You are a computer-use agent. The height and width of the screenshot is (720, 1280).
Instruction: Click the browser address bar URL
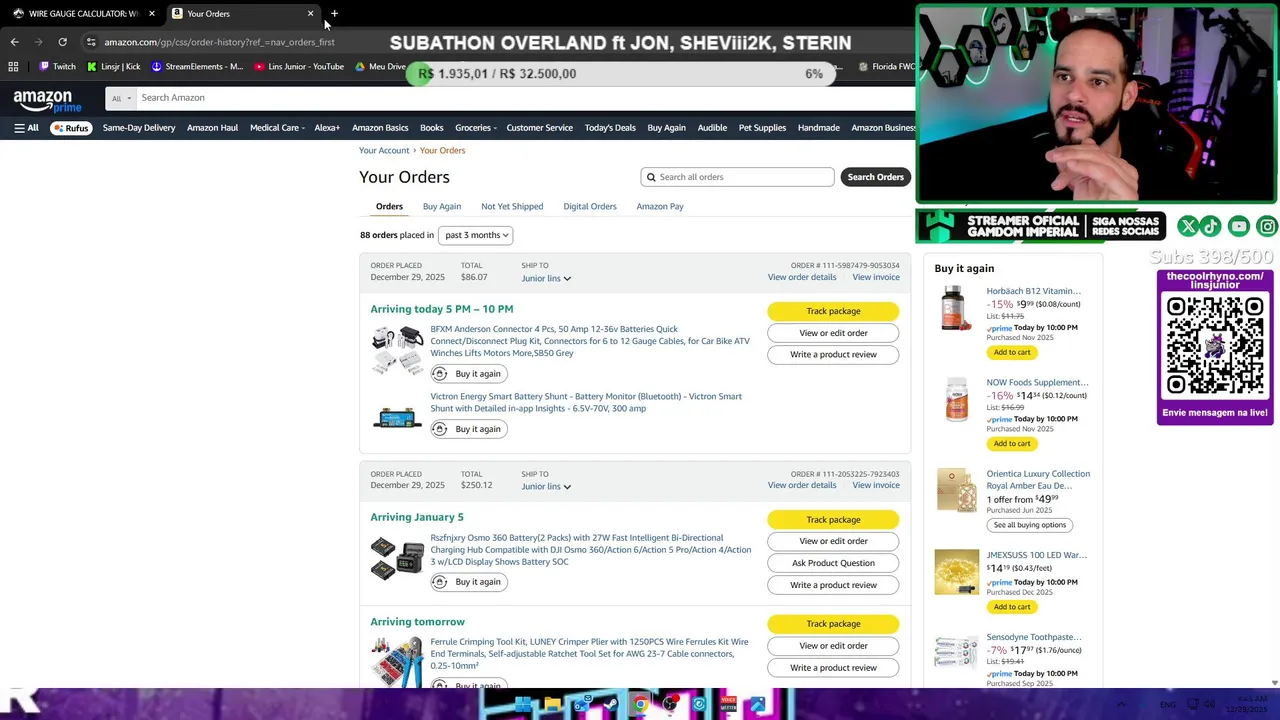219,42
